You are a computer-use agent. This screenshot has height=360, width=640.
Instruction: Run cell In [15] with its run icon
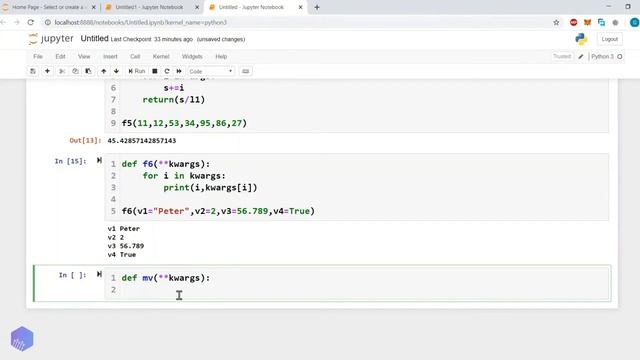coord(99,160)
